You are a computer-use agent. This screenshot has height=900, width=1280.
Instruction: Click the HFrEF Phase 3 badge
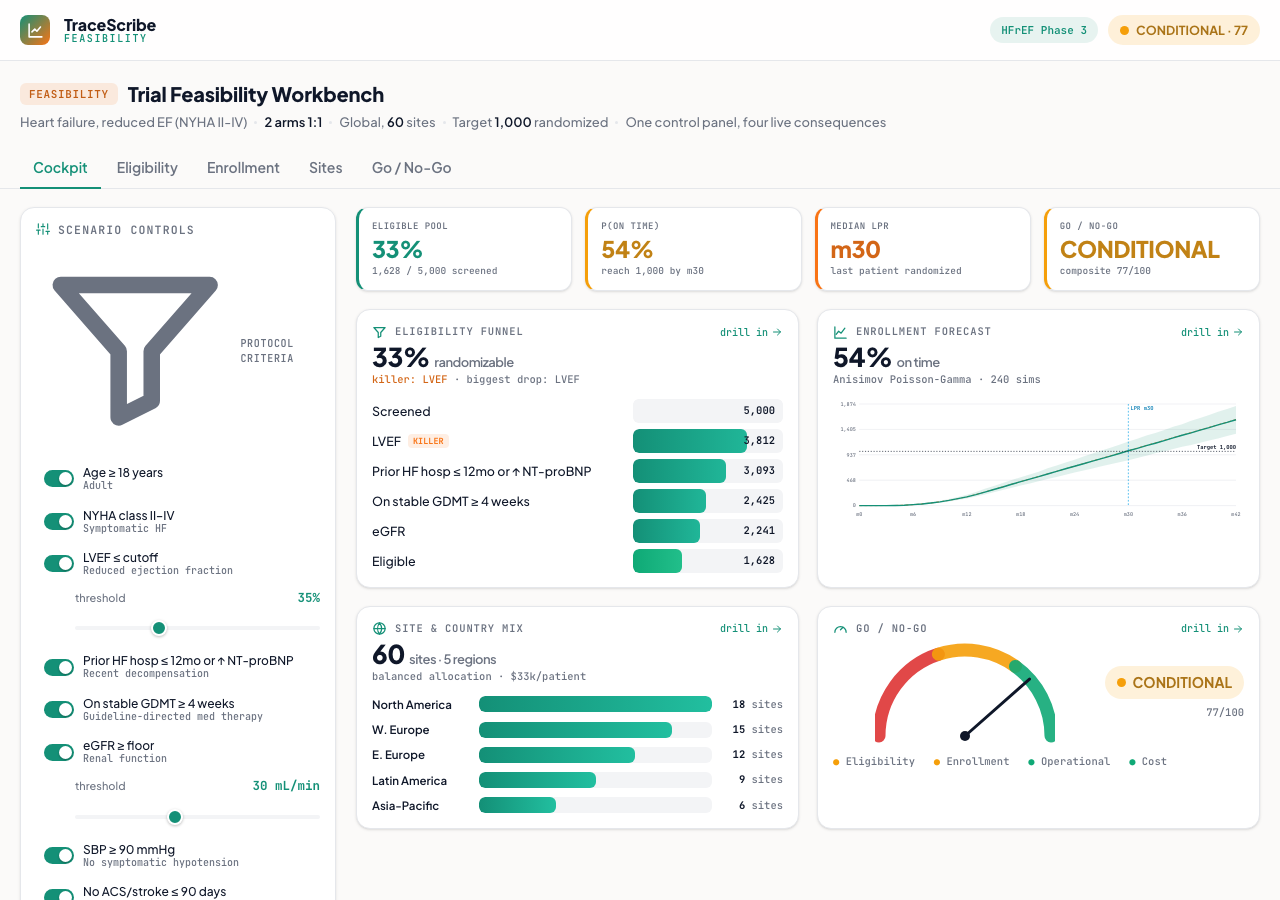pos(1044,30)
